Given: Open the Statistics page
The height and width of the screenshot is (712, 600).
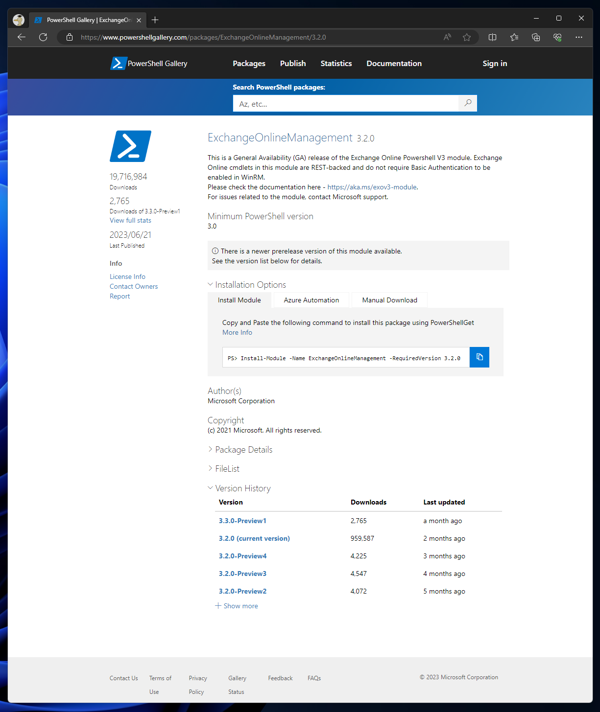Looking at the screenshot, I should (x=336, y=64).
